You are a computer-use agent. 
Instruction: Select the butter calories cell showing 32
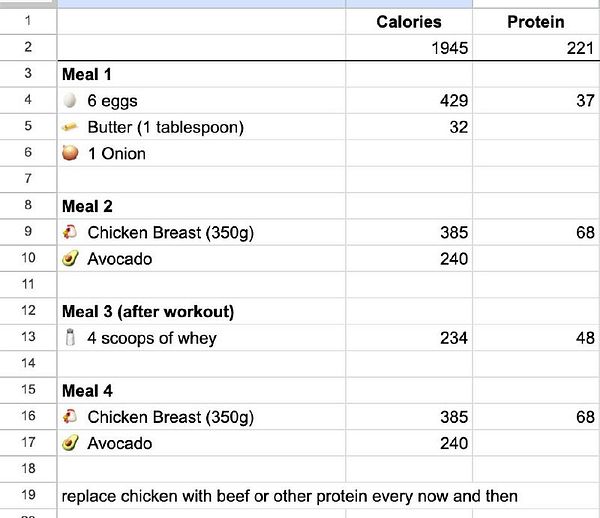[x=408, y=127]
